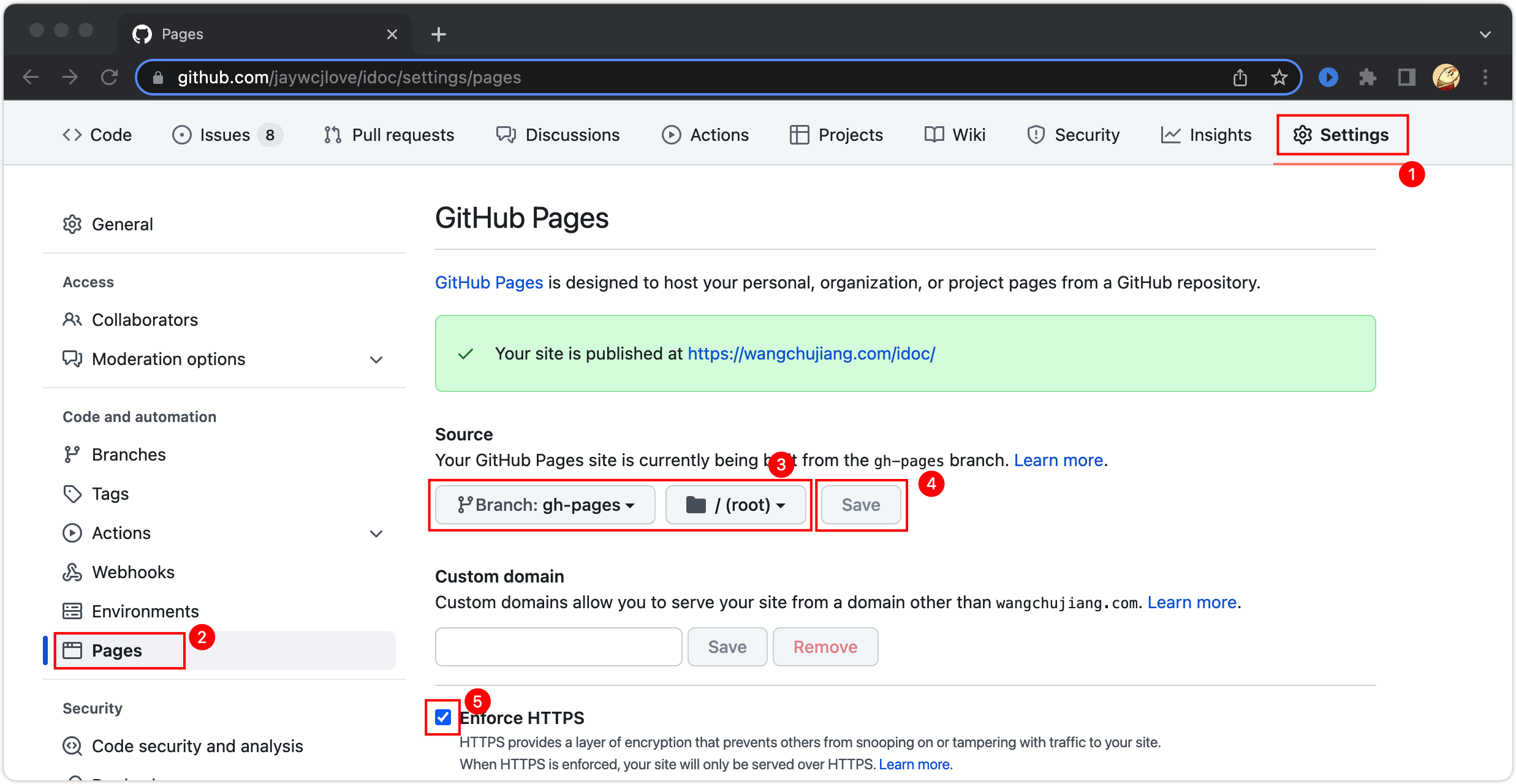
Task: Click the Remove custom domain button
Action: (x=825, y=647)
